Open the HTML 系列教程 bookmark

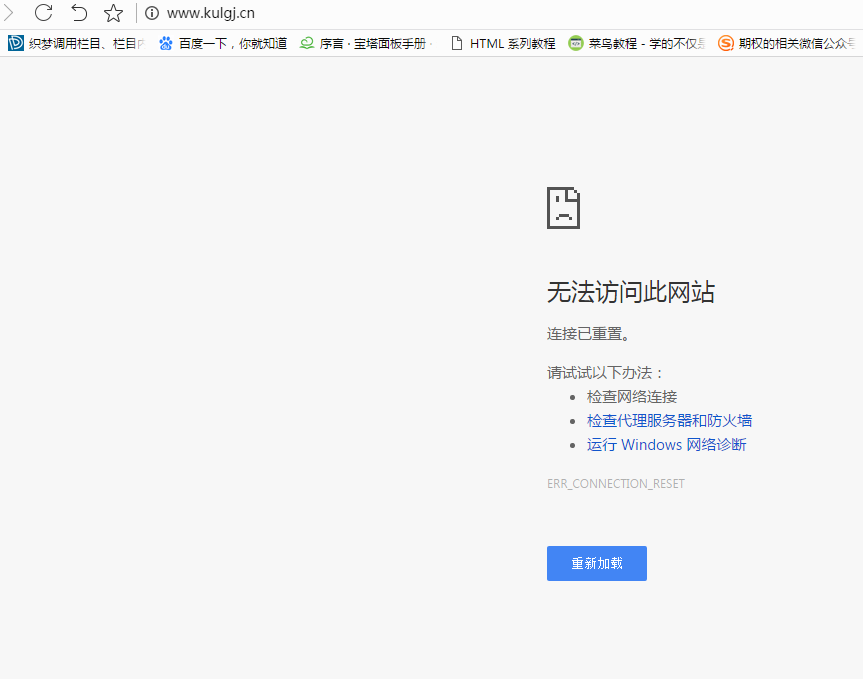(x=503, y=44)
